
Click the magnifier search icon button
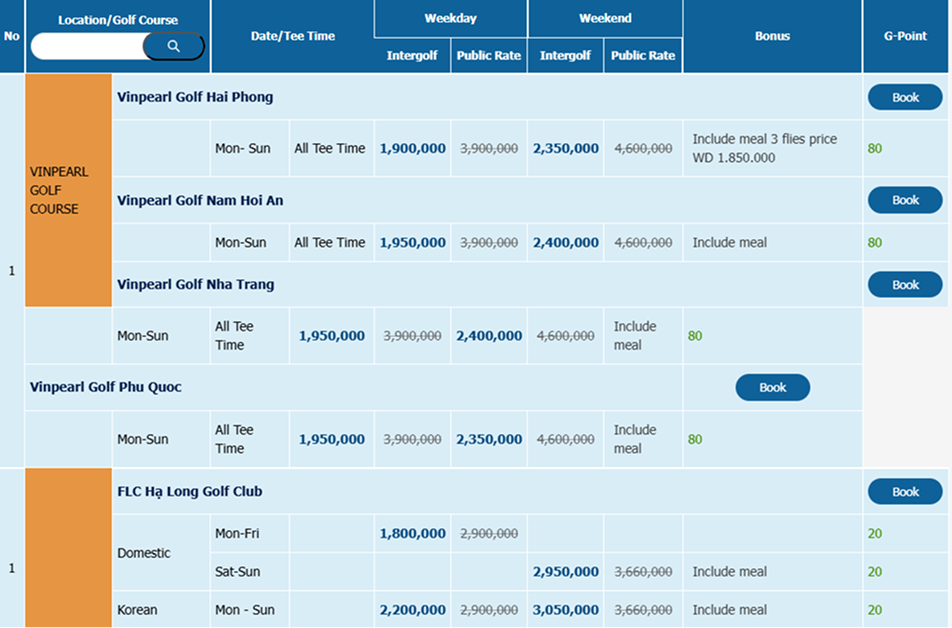[x=174, y=46]
